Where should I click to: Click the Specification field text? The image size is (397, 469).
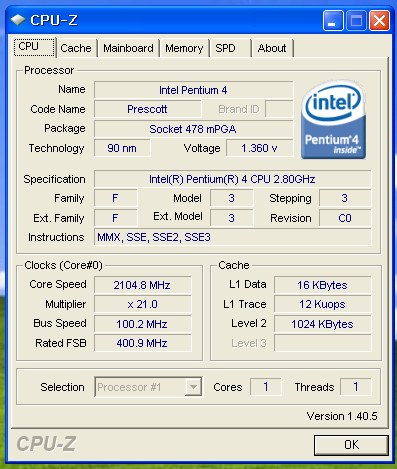(232, 179)
